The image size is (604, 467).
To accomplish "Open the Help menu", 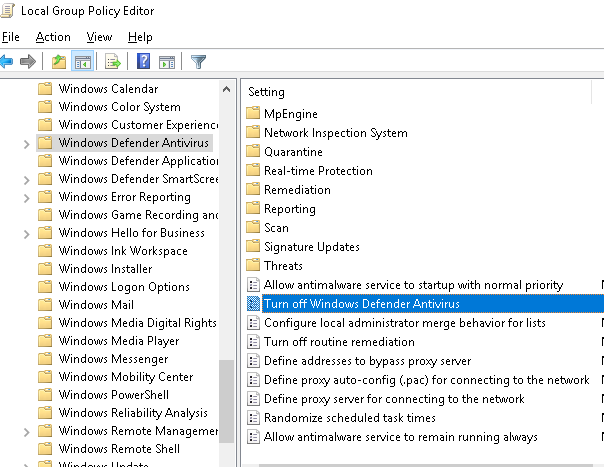I will coord(140,37).
